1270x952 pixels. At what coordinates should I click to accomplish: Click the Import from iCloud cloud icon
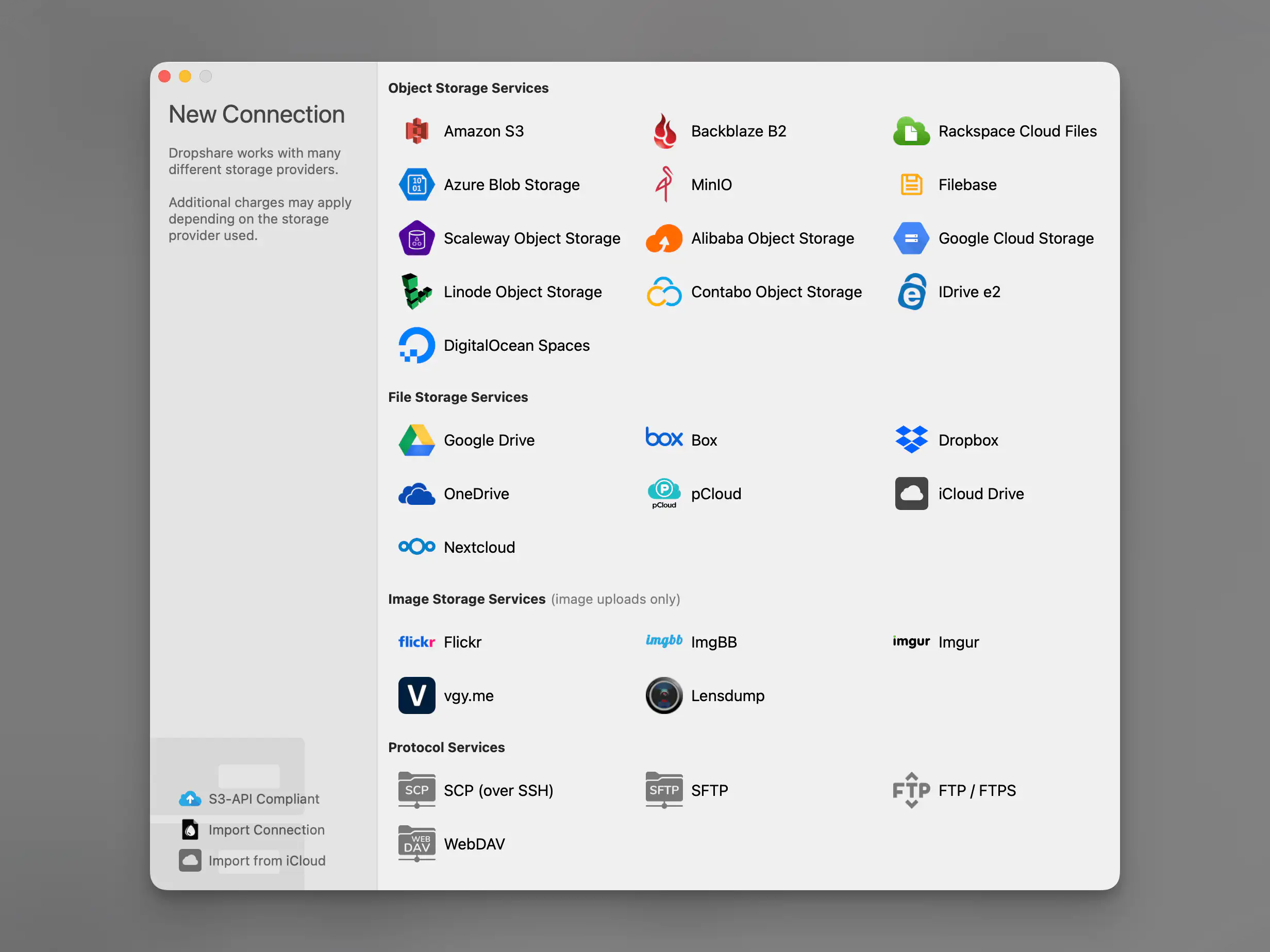tap(190, 861)
